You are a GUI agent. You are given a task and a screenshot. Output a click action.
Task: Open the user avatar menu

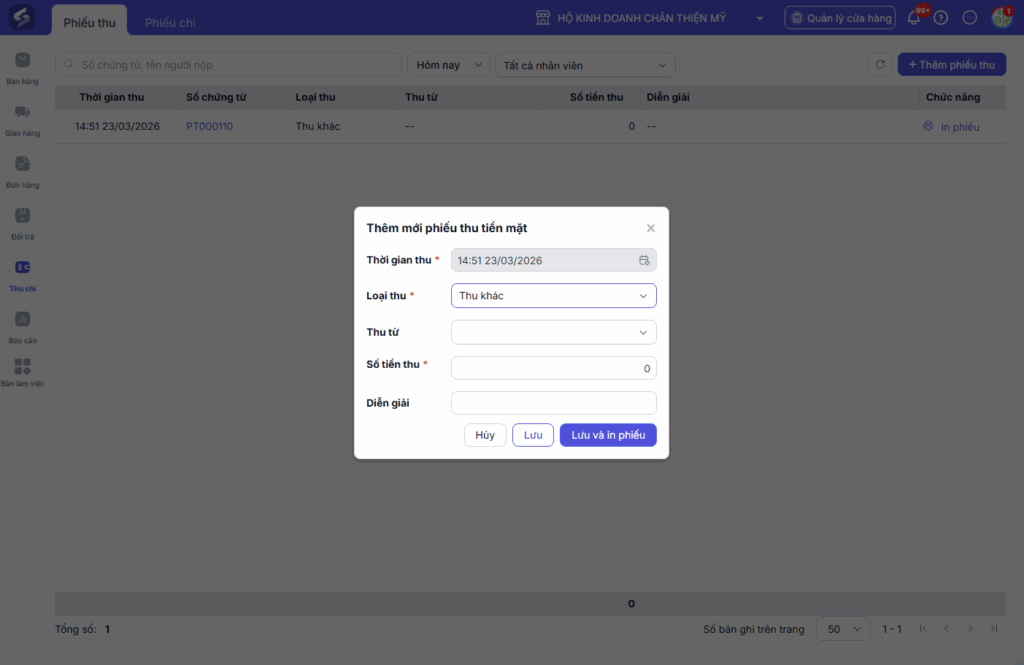click(1001, 18)
